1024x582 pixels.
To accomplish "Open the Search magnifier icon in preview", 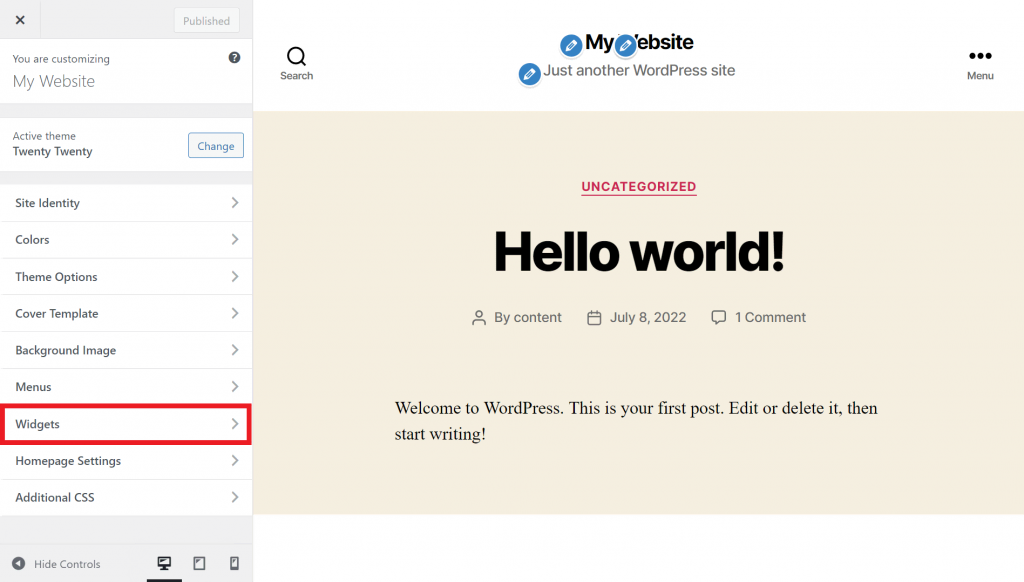I will tap(296, 57).
